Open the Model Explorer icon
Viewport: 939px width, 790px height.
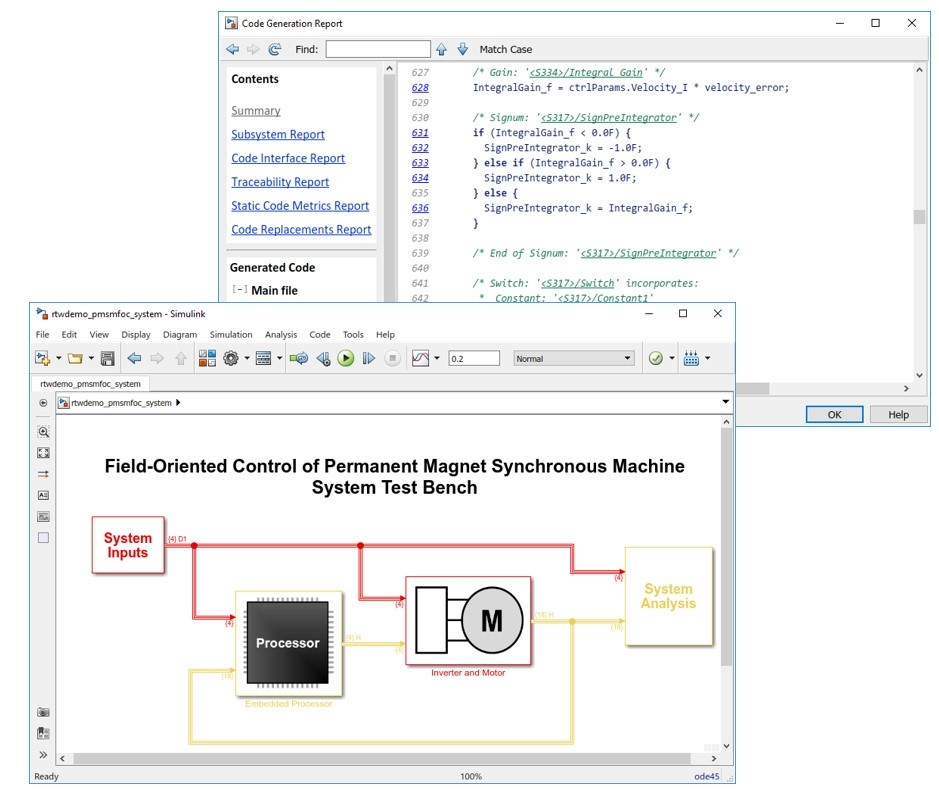(263, 358)
